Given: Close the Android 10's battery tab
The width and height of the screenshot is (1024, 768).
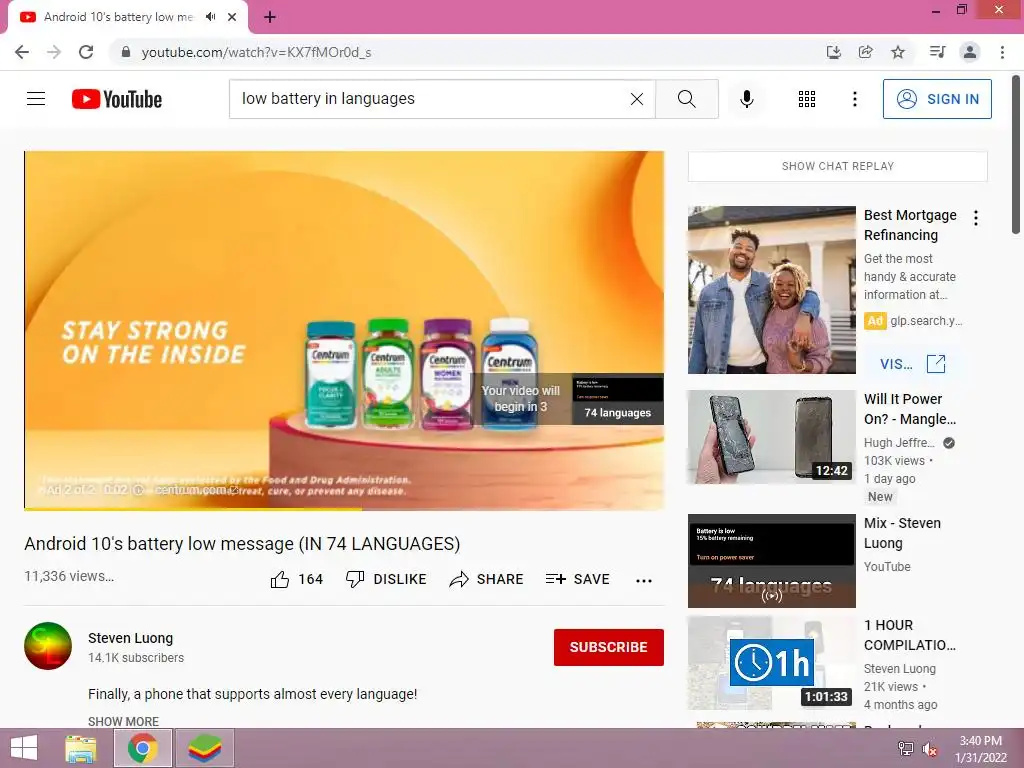Looking at the screenshot, I should 232,17.
